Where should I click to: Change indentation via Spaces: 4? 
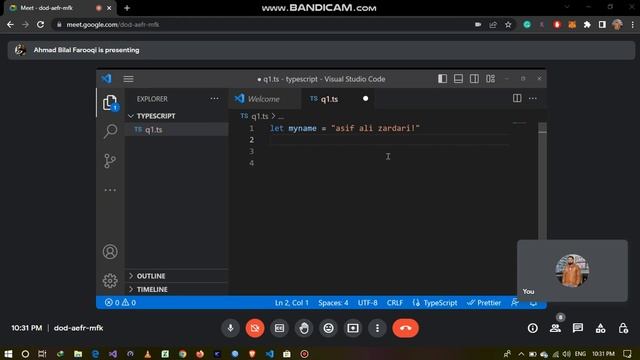pos(333,303)
